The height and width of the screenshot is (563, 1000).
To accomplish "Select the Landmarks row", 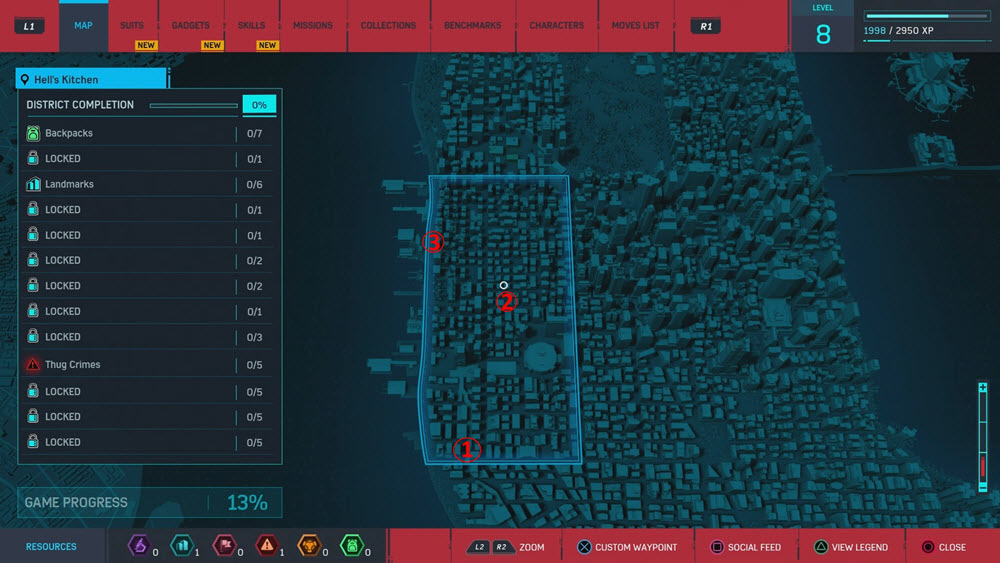I will (149, 184).
